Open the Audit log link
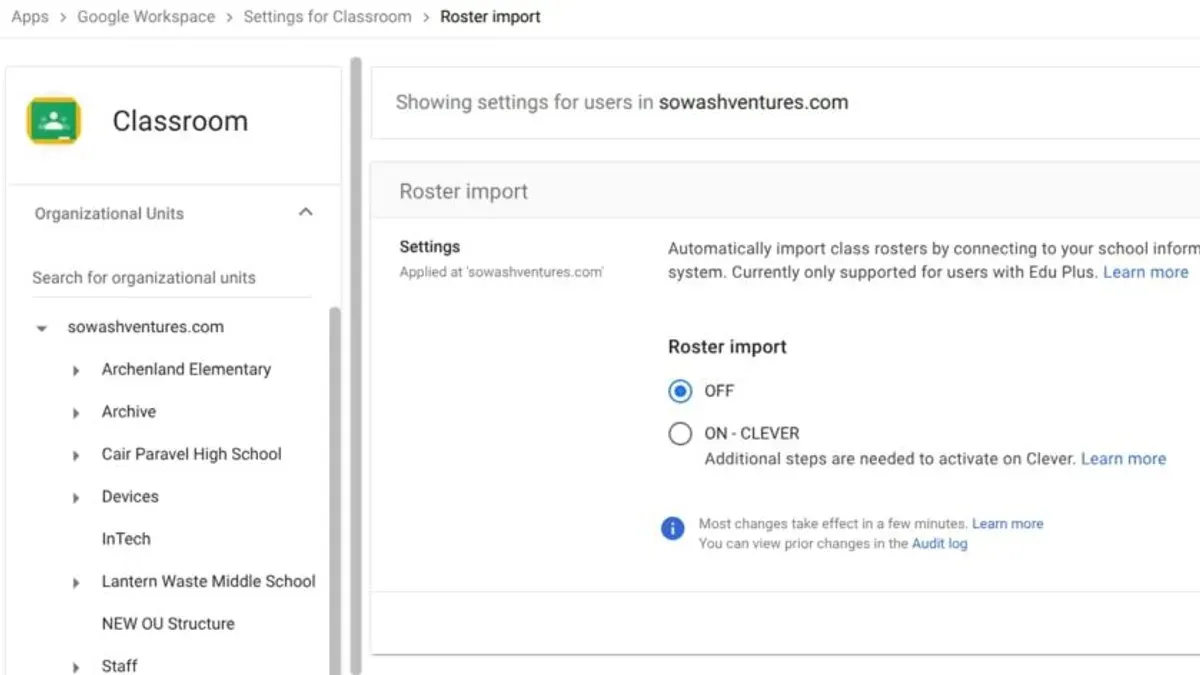Viewport: 1200px width, 675px height. coord(940,543)
